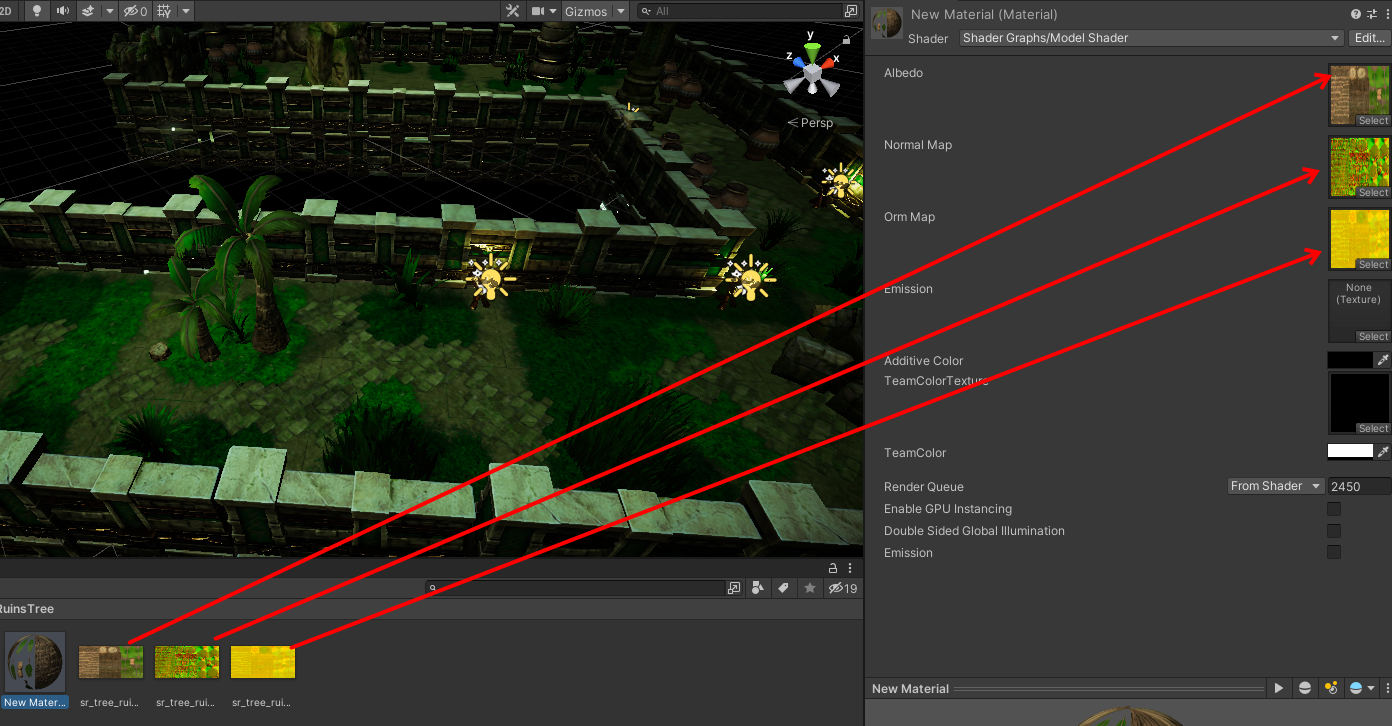Click the Render Queue value field 2450
This screenshot has width=1392, height=726.
click(x=1359, y=486)
